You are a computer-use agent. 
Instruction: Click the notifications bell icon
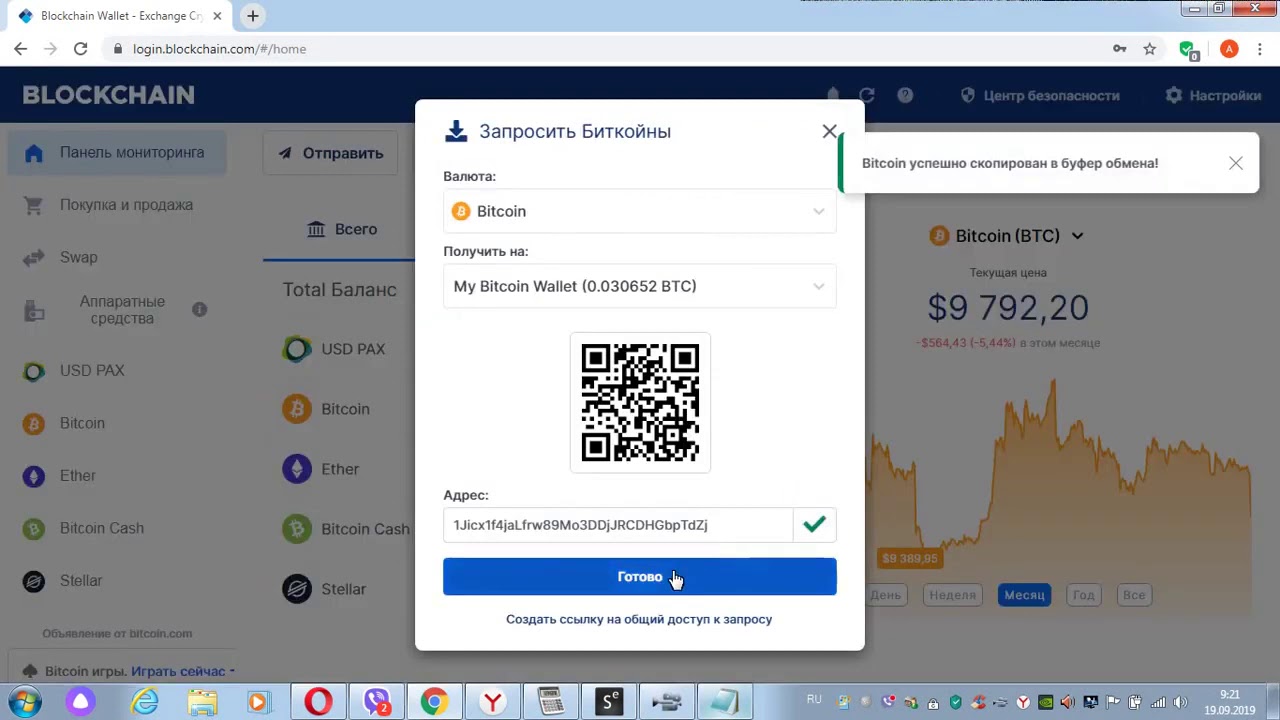833,95
